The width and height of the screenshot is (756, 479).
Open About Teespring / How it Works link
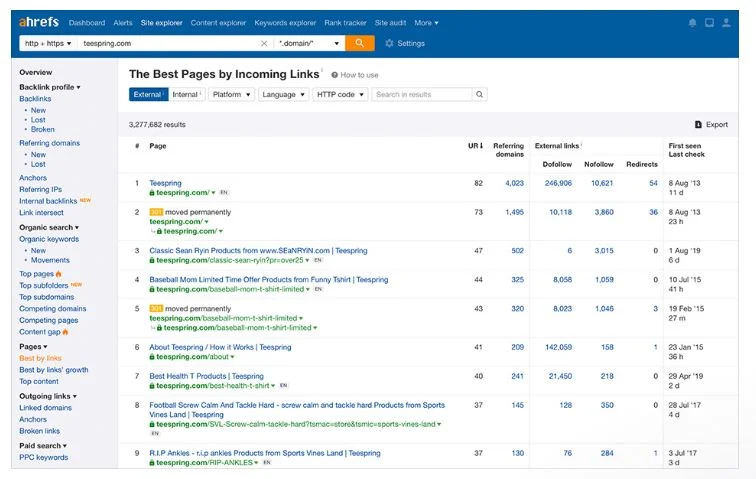[x=220, y=347]
